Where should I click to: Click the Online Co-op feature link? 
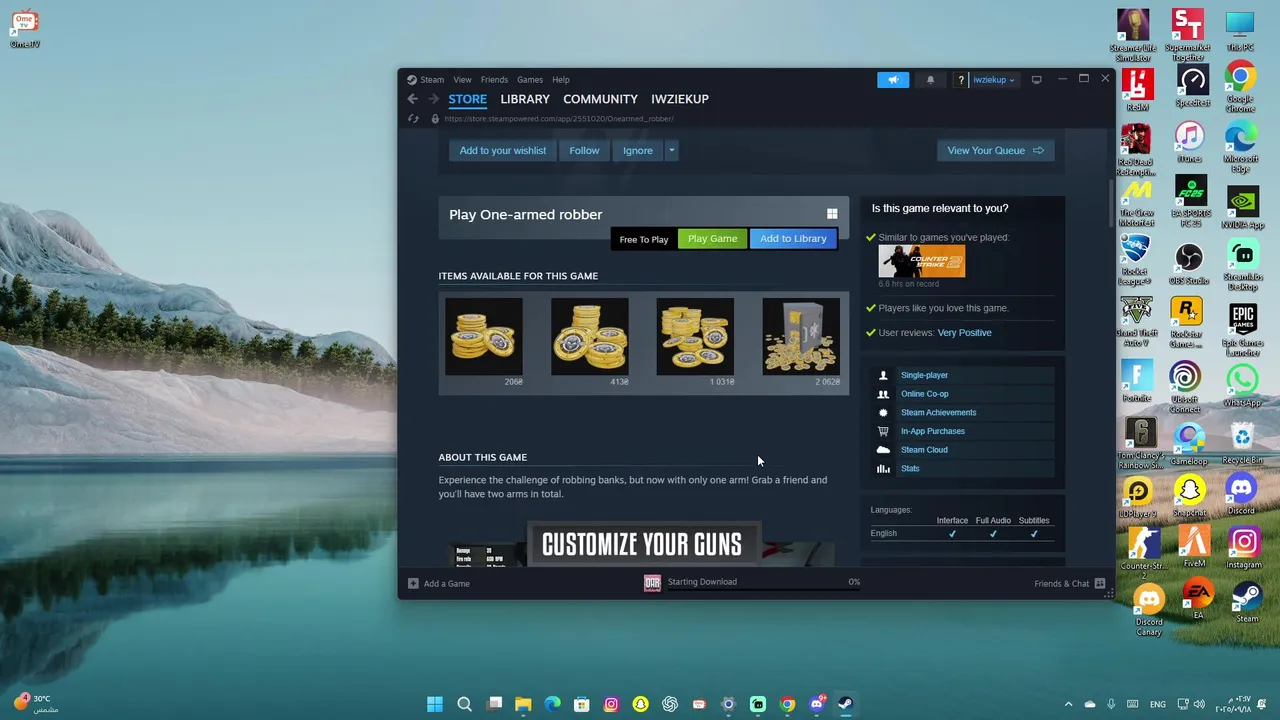click(924, 394)
